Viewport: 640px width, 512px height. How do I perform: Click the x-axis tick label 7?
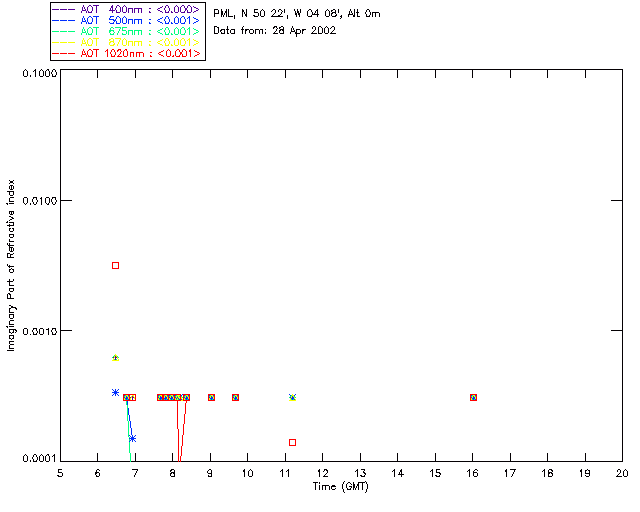coord(135,473)
